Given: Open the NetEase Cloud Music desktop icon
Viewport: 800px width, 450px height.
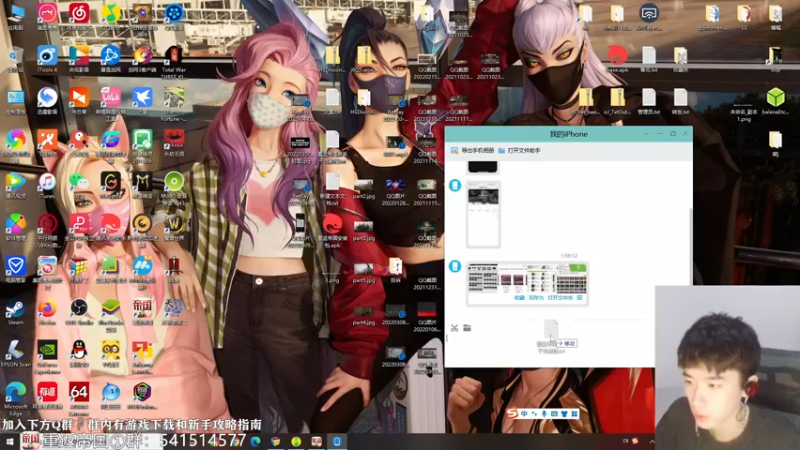Looking at the screenshot, I should (x=79, y=16).
